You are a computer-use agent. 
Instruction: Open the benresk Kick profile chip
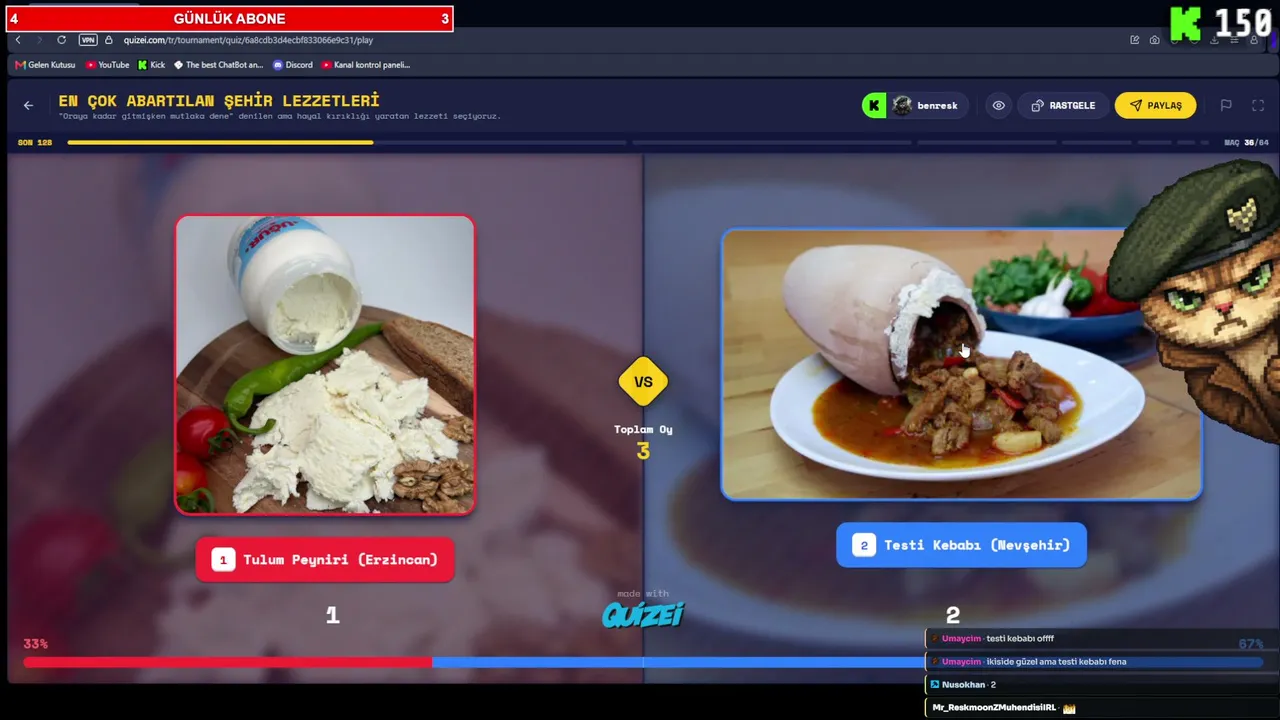click(914, 105)
